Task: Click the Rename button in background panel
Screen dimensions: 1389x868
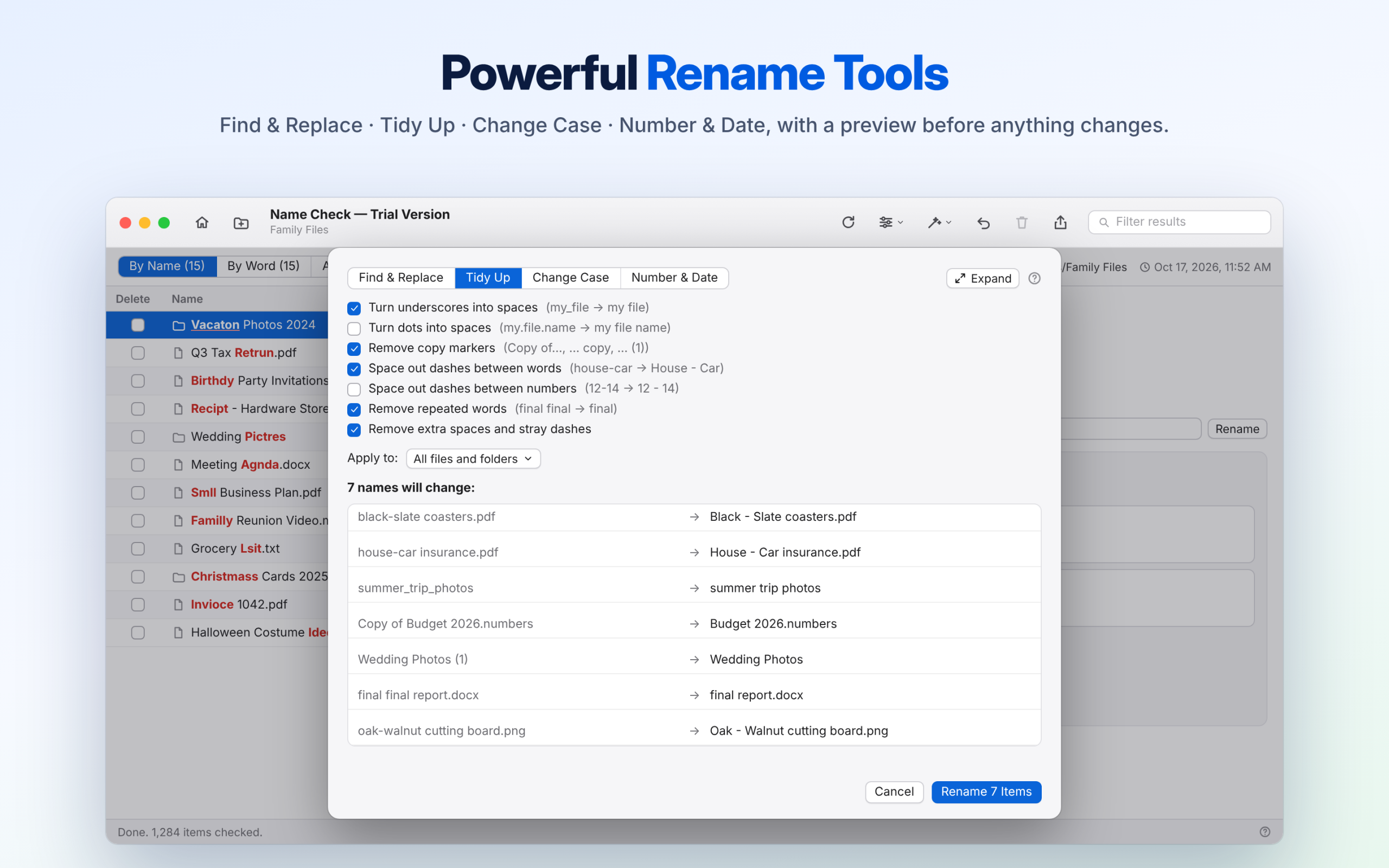Action: tap(1237, 429)
